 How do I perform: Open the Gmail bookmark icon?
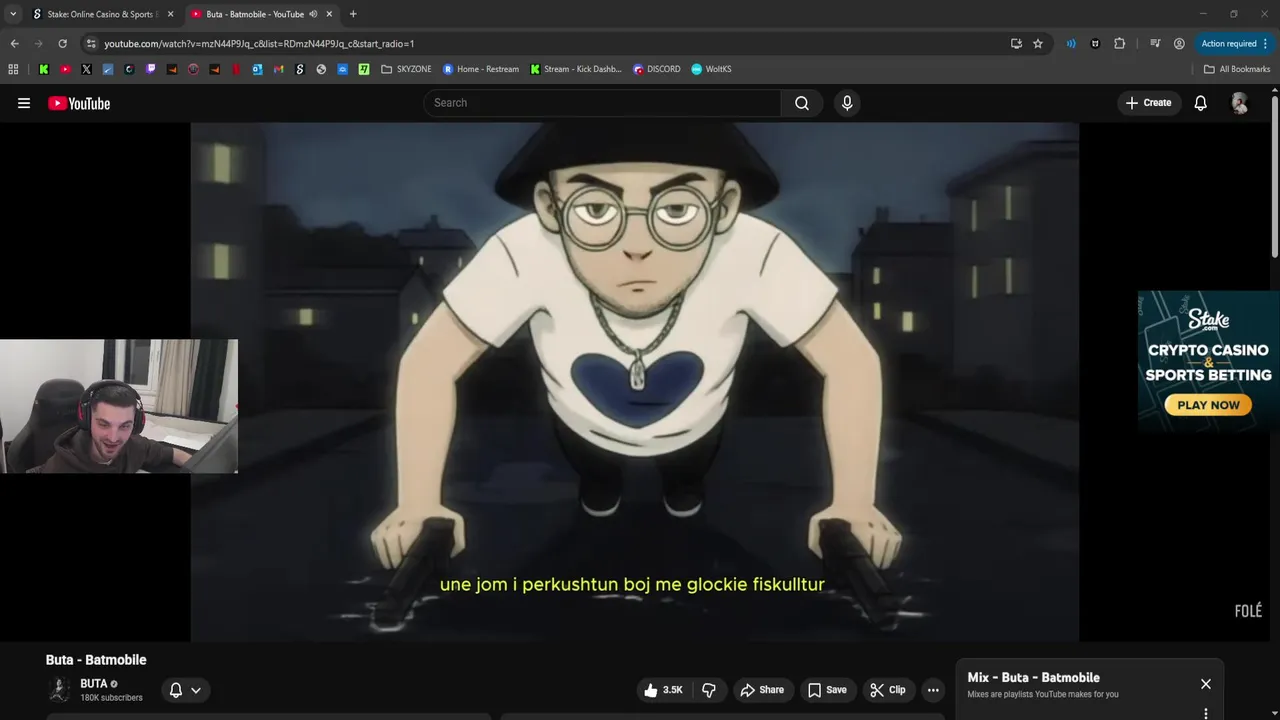point(279,69)
